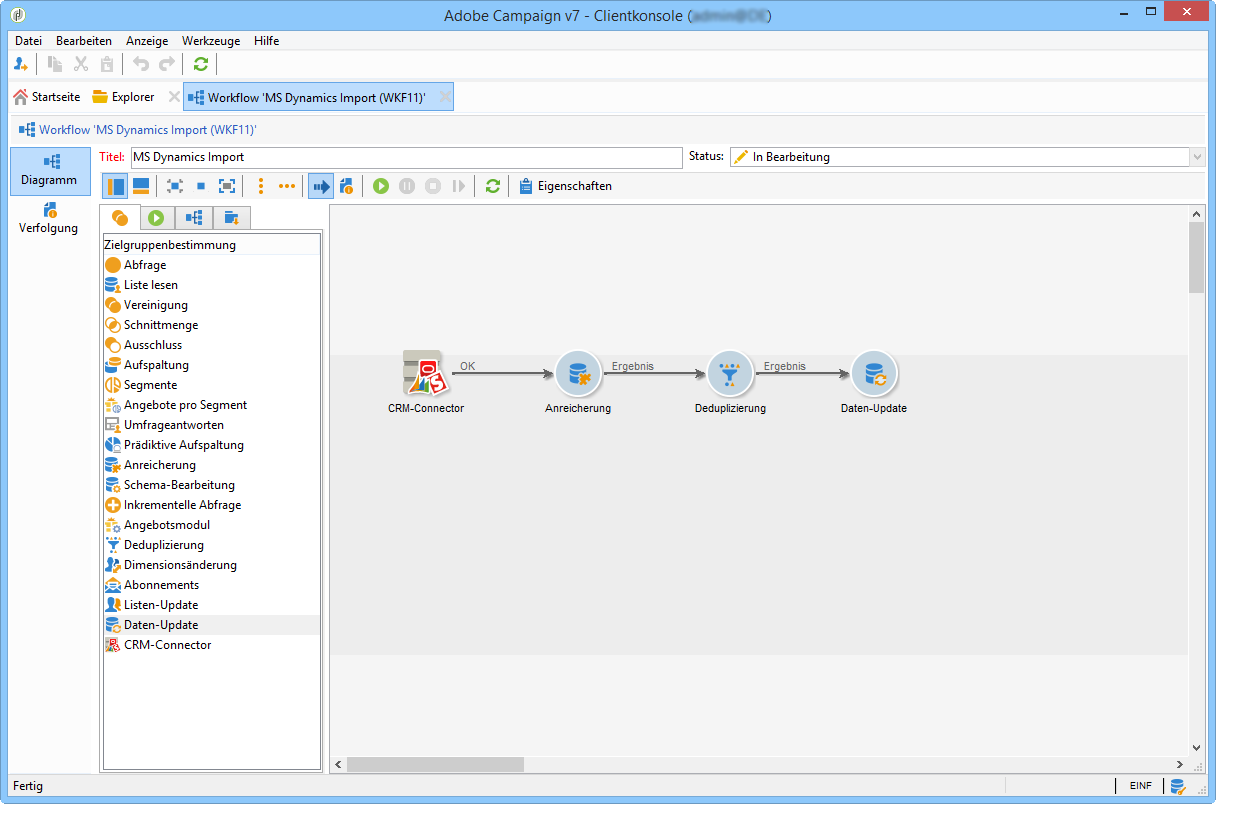Viewport: 1233px width, 822px height.
Task: Select the flow control palette tab
Action: [194, 218]
